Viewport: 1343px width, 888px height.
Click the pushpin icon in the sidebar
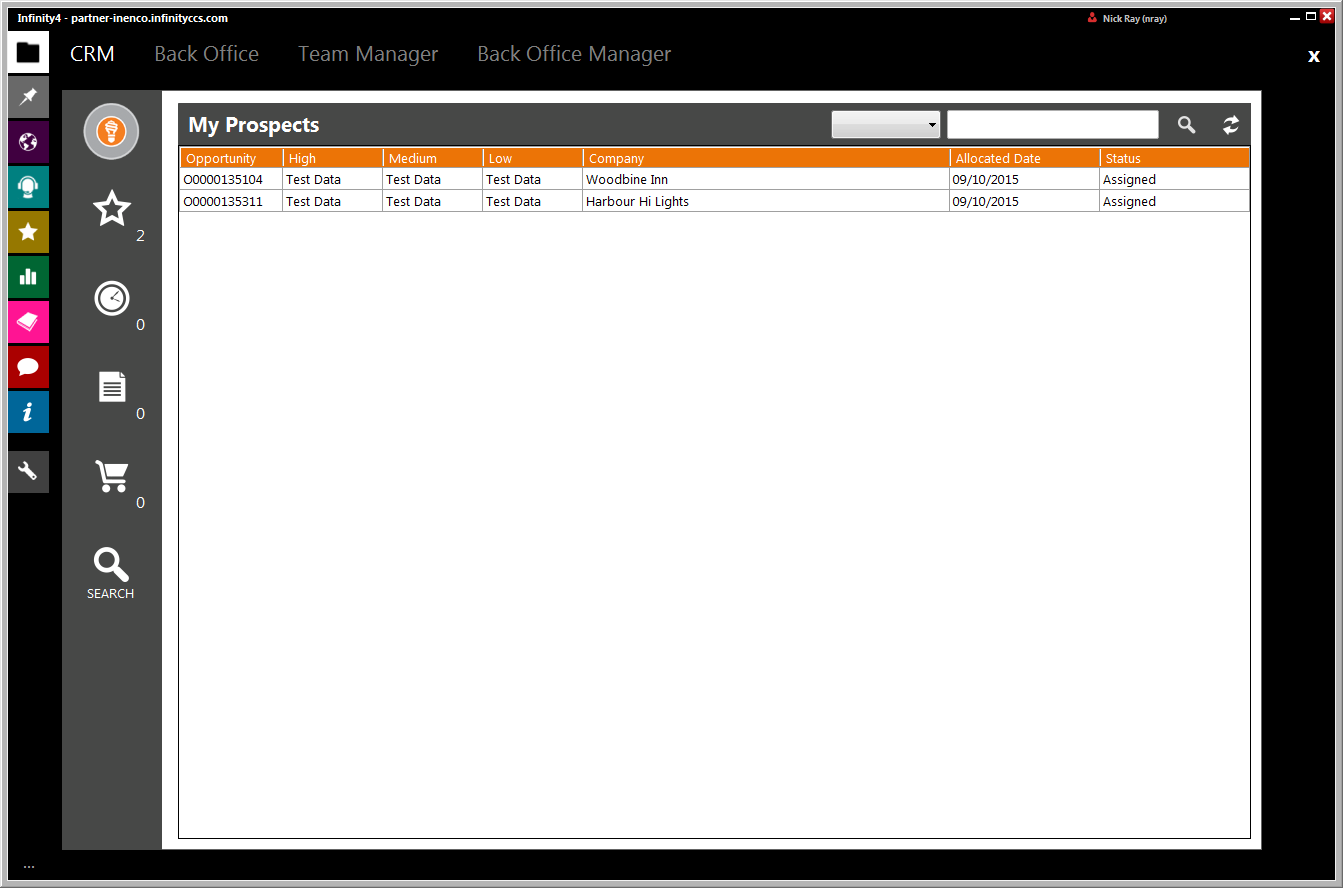pyautogui.click(x=28, y=97)
